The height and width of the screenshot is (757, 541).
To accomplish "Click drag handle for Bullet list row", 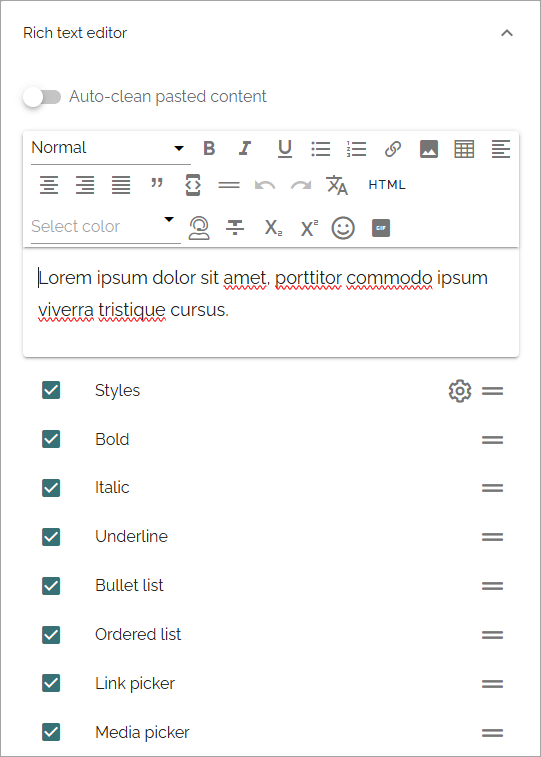I will (x=492, y=586).
